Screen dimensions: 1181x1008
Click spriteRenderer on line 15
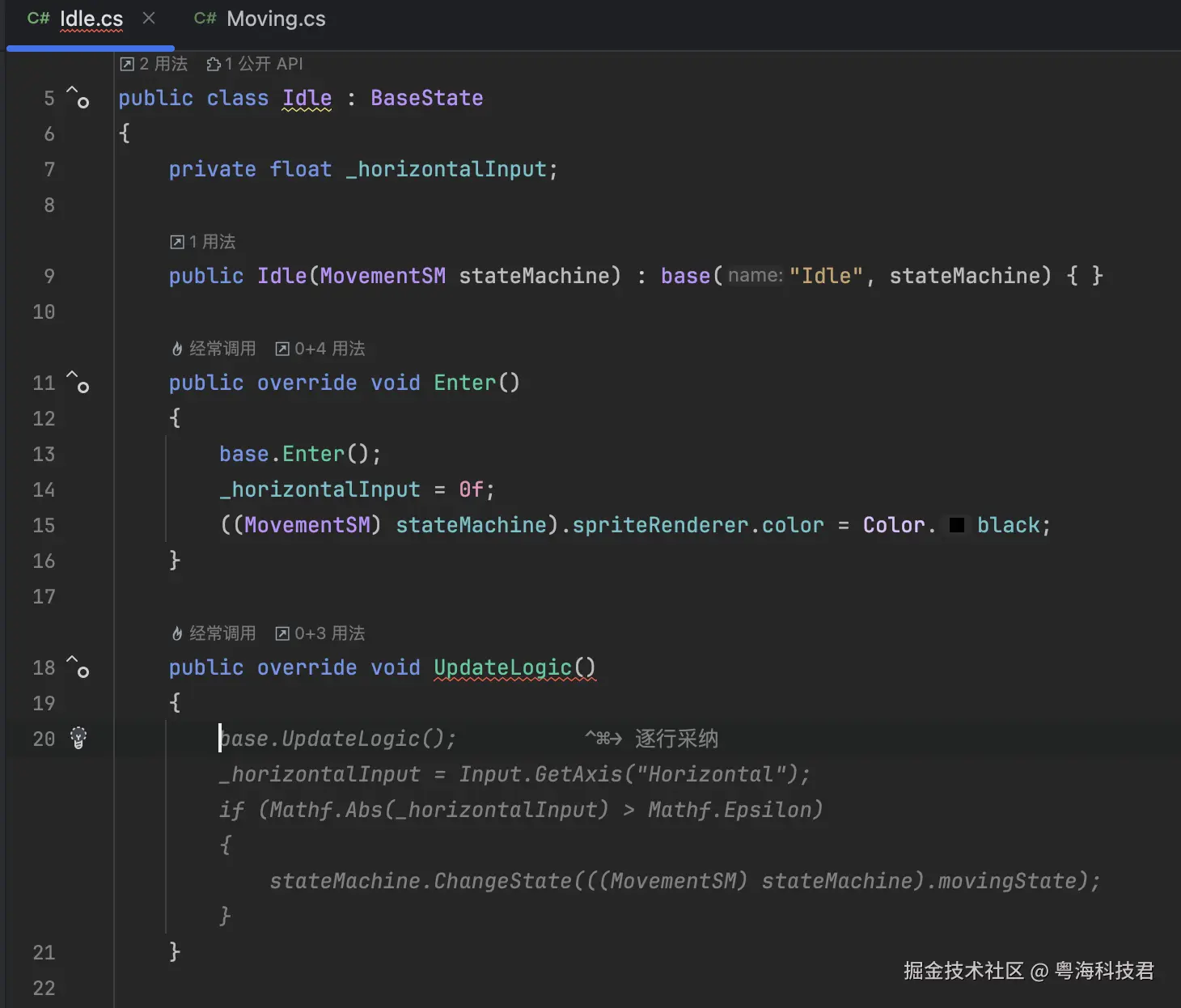pos(660,525)
